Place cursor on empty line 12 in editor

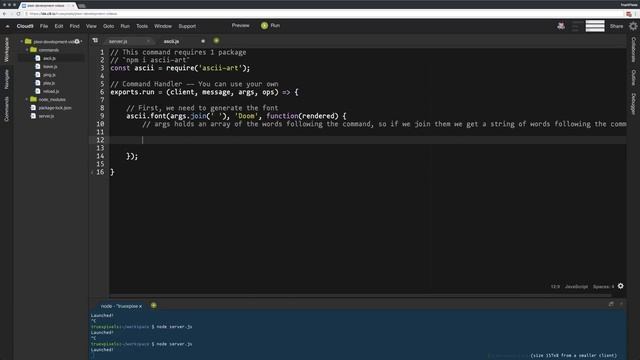point(367,140)
